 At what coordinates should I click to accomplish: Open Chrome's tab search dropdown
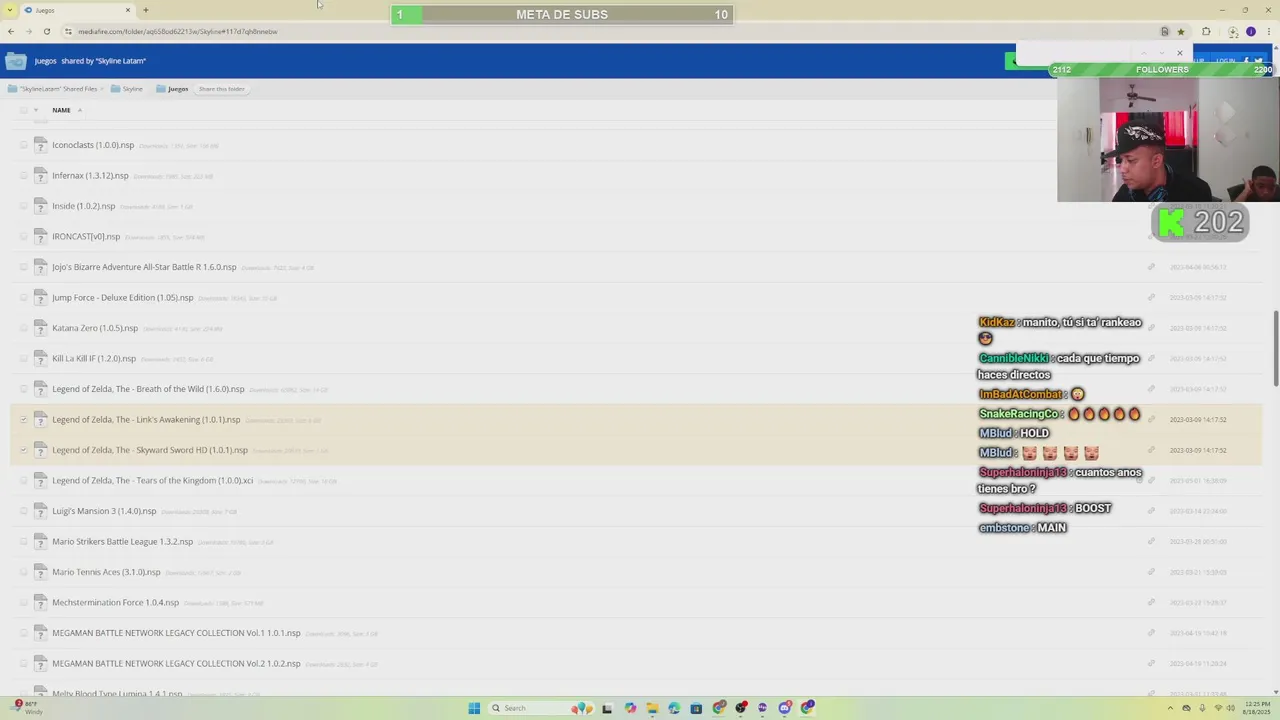pos(11,10)
